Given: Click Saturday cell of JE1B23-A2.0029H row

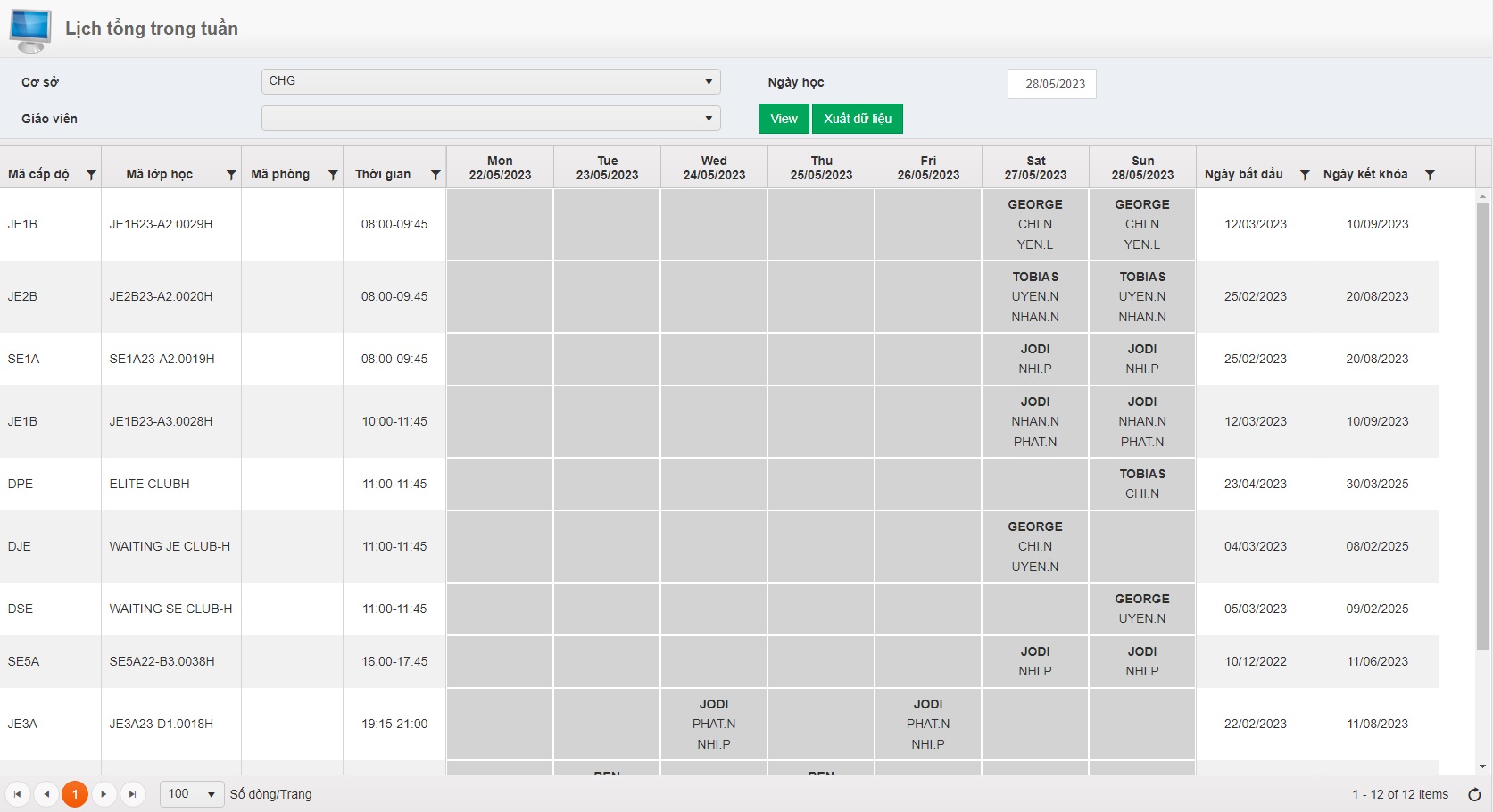Looking at the screenshot, I should tap(1035, 224).
